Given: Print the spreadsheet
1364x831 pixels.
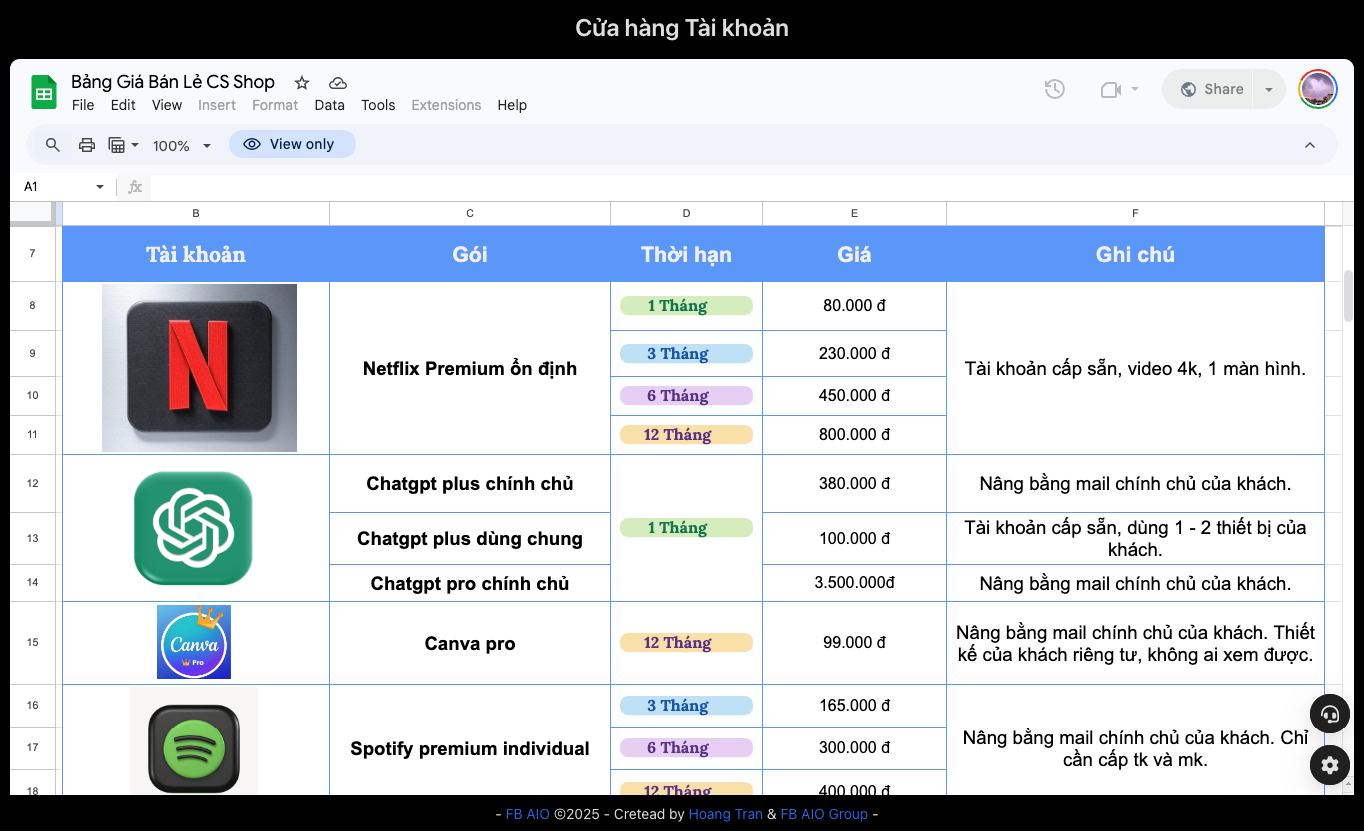Looking at the screenshot, I should click(x=87, y=145).
